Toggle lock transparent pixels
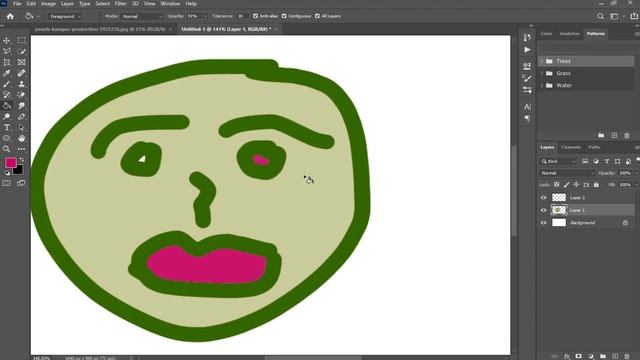640x360 pixels. [556, 185]
